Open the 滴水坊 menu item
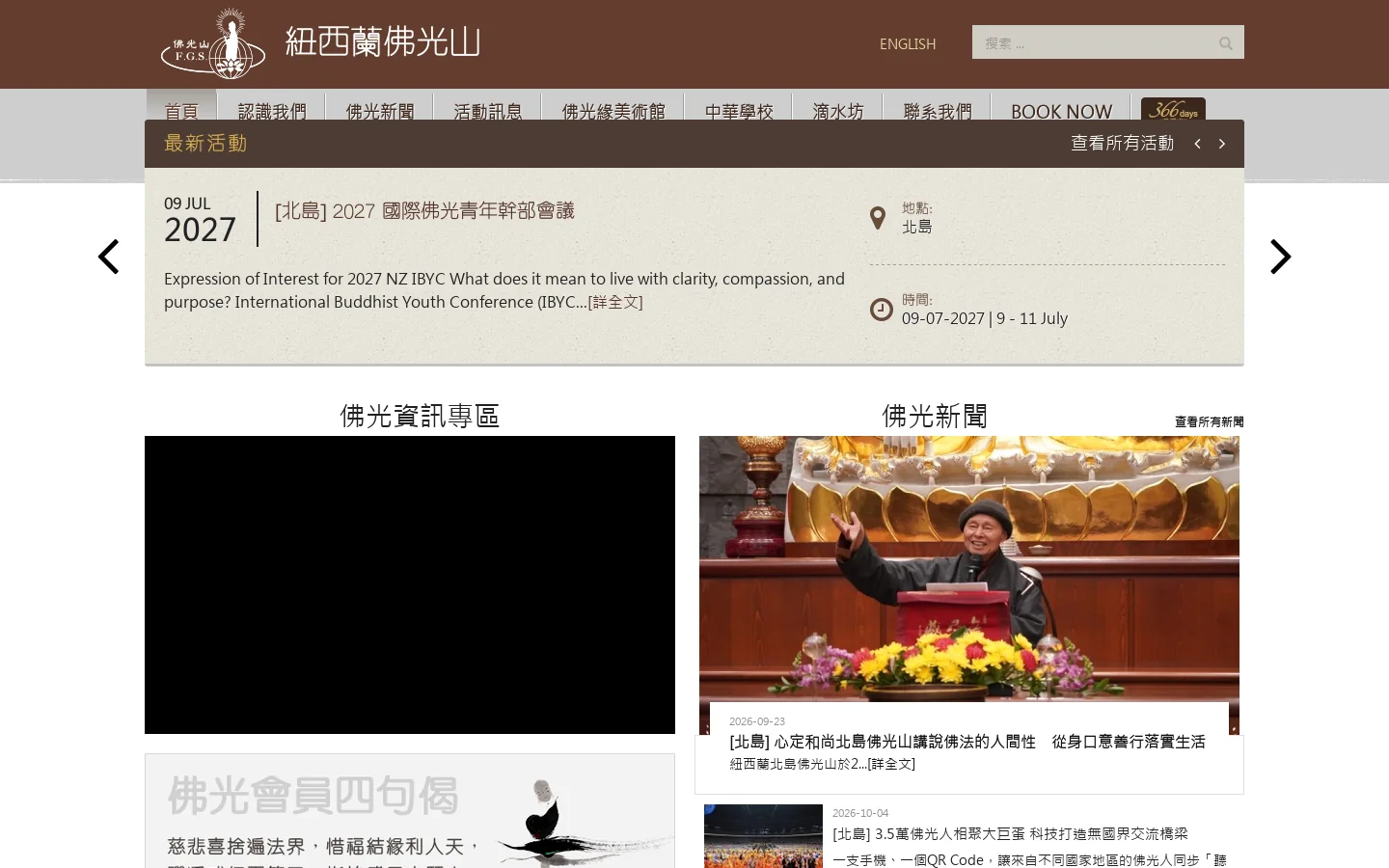 tap(838, 111)
